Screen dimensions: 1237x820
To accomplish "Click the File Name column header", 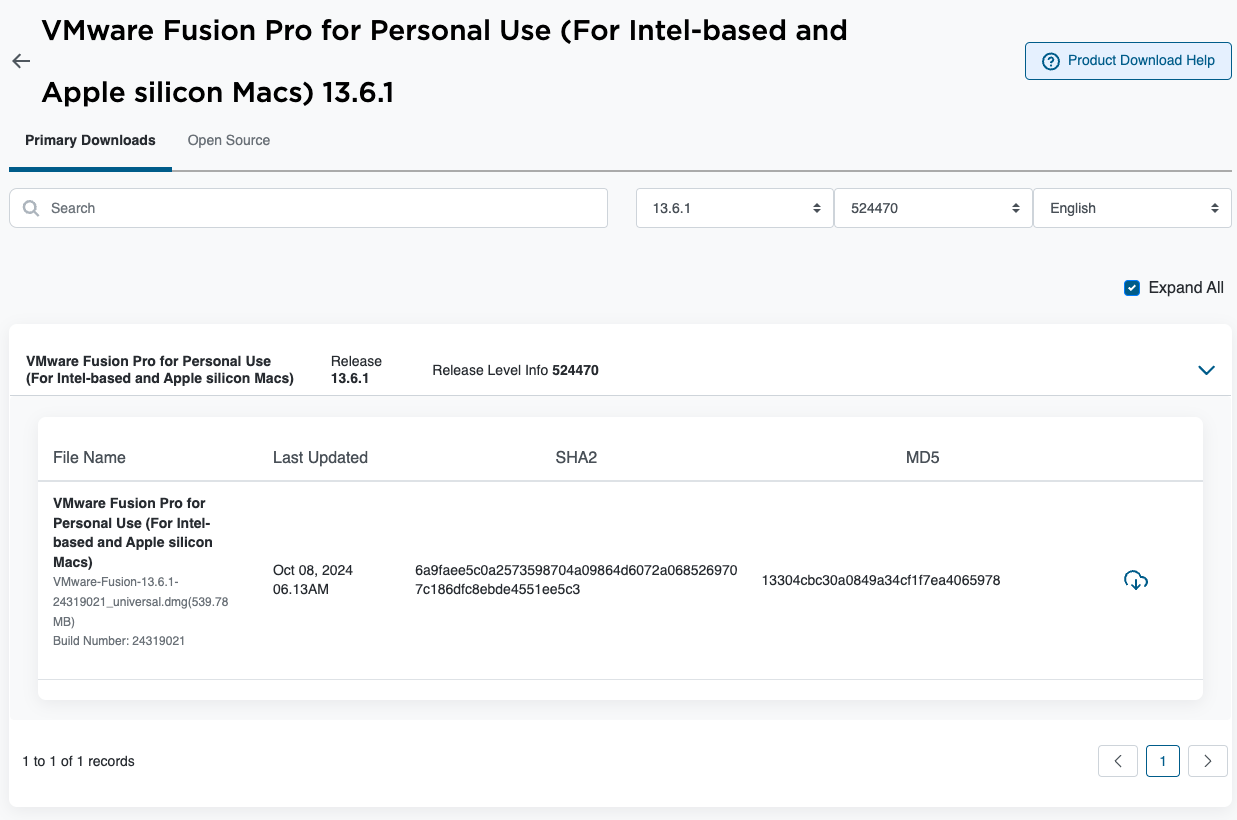I will coord(89,458).
